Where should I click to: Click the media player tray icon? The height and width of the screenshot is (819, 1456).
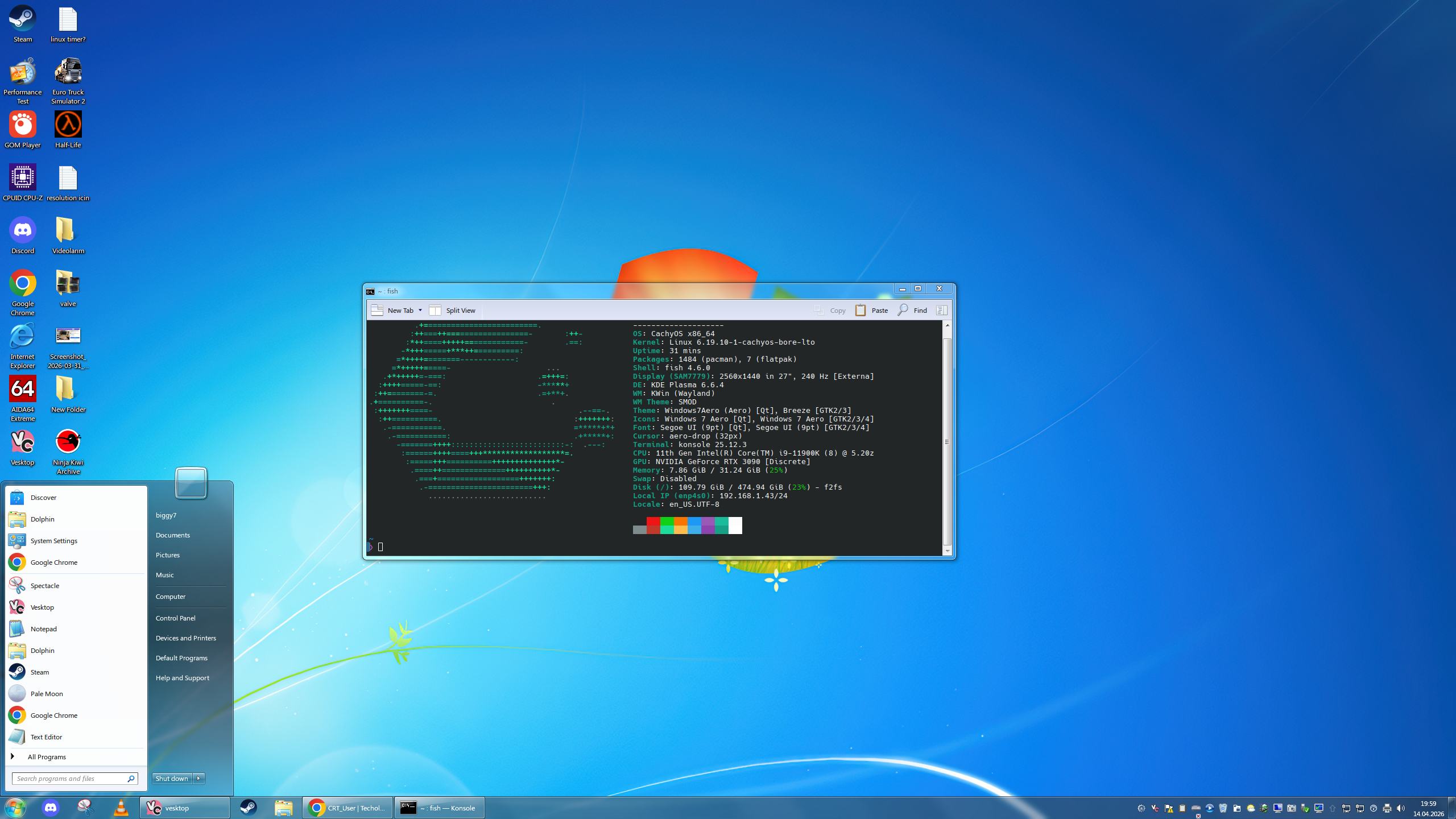(1210, 808)
